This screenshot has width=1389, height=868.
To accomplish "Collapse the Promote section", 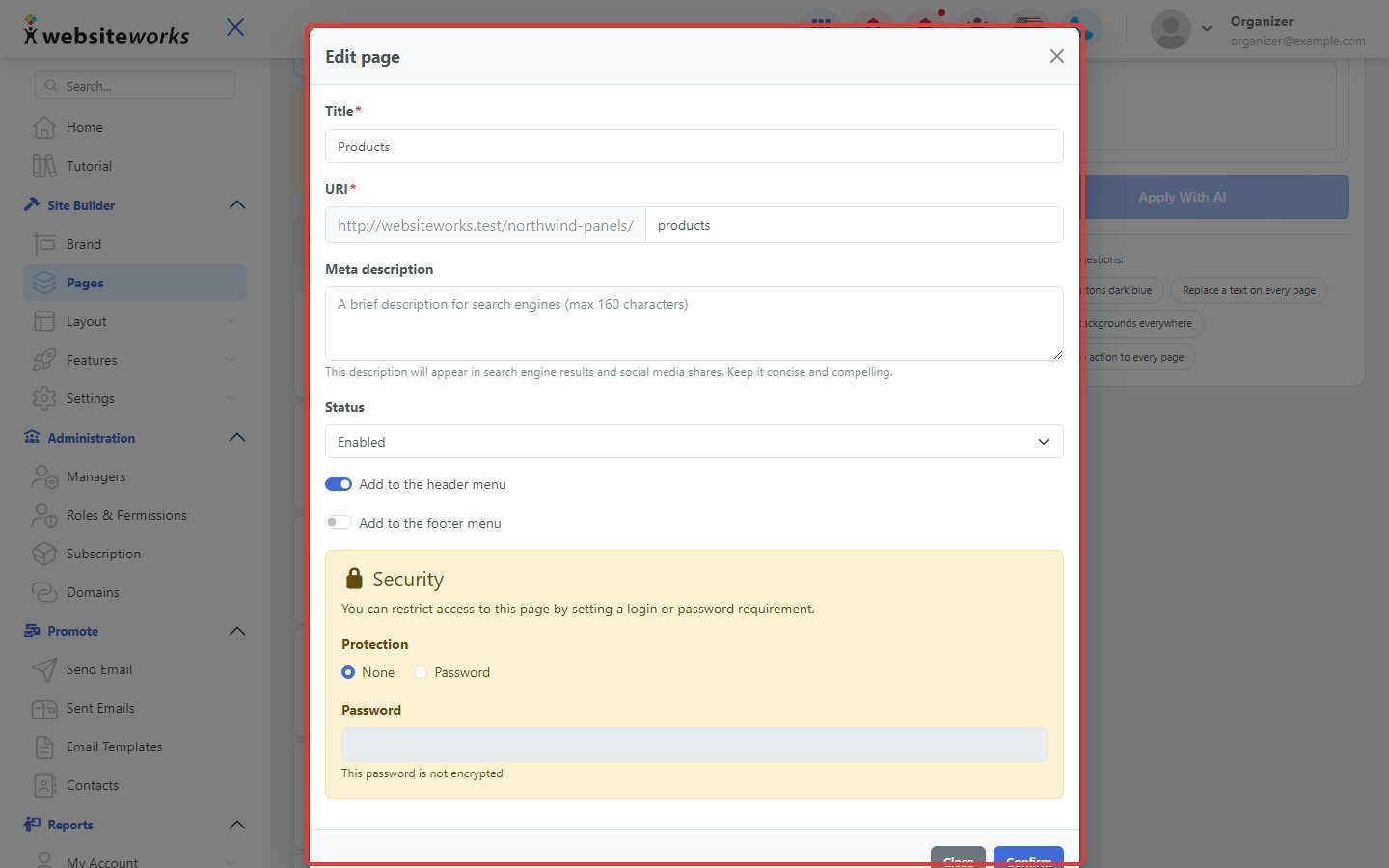I will 237,631.
